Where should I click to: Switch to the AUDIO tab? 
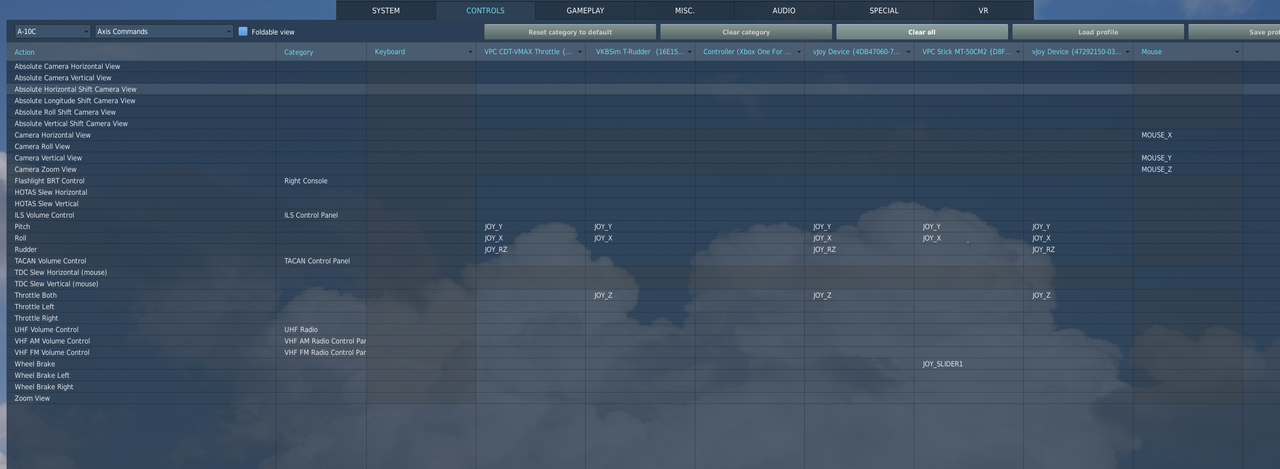click(x=784, y=10)
